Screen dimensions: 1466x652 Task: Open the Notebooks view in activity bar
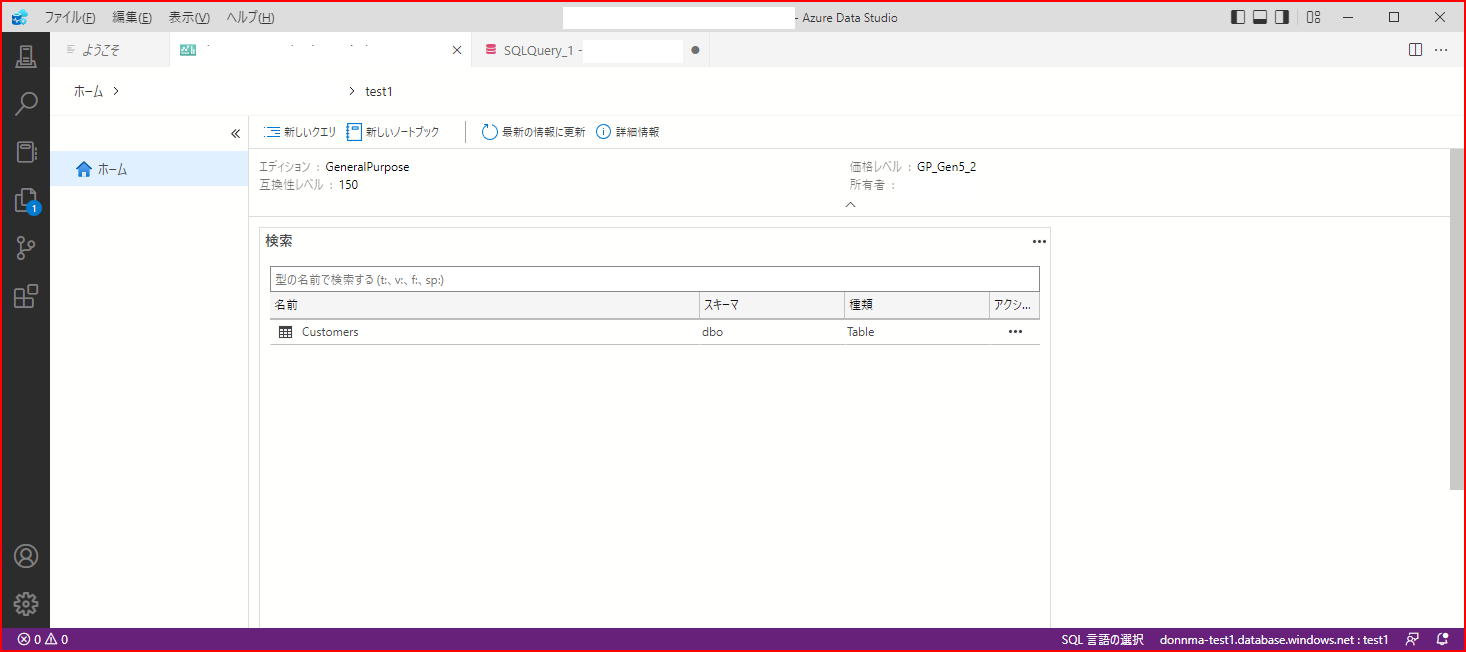coord(26,152)
